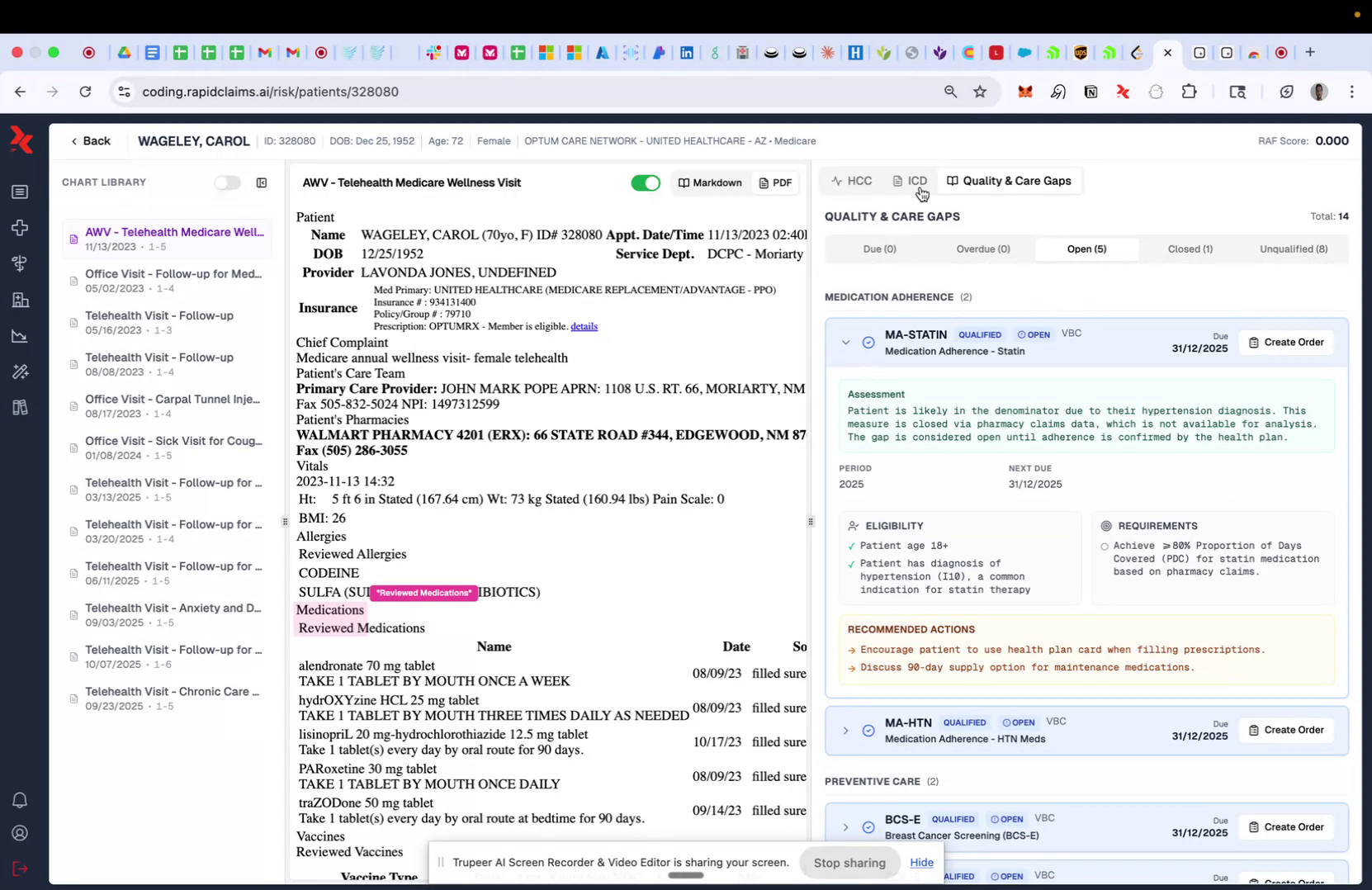Click the magic wand AI icon in sidebar
The image size is (1372, 890).
[x=20, y=372]
